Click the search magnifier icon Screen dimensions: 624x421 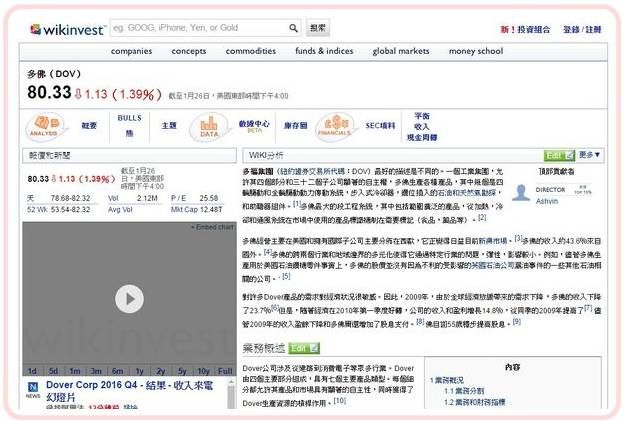[x=293, y=28]
